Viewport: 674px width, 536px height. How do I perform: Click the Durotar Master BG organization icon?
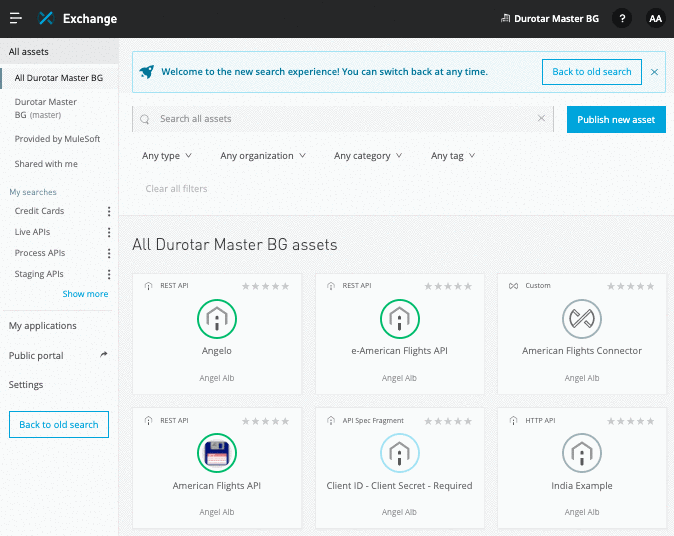(x=506, y=18)
